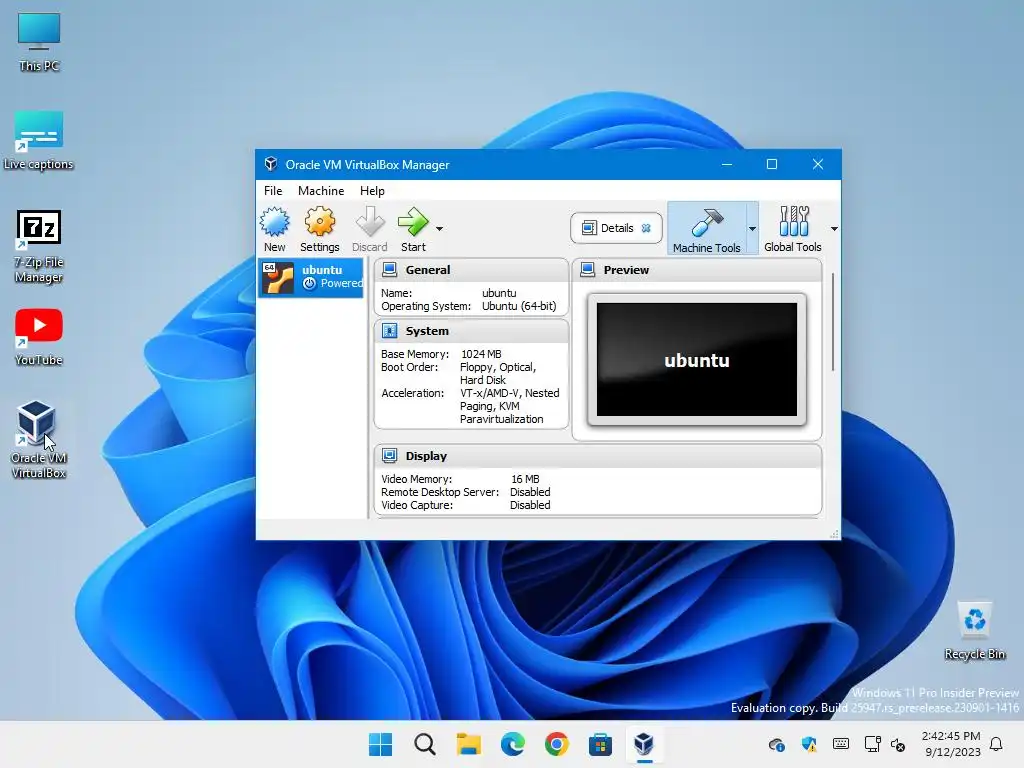Select Recycle Bin desktop icon

[x=974, y=630]
